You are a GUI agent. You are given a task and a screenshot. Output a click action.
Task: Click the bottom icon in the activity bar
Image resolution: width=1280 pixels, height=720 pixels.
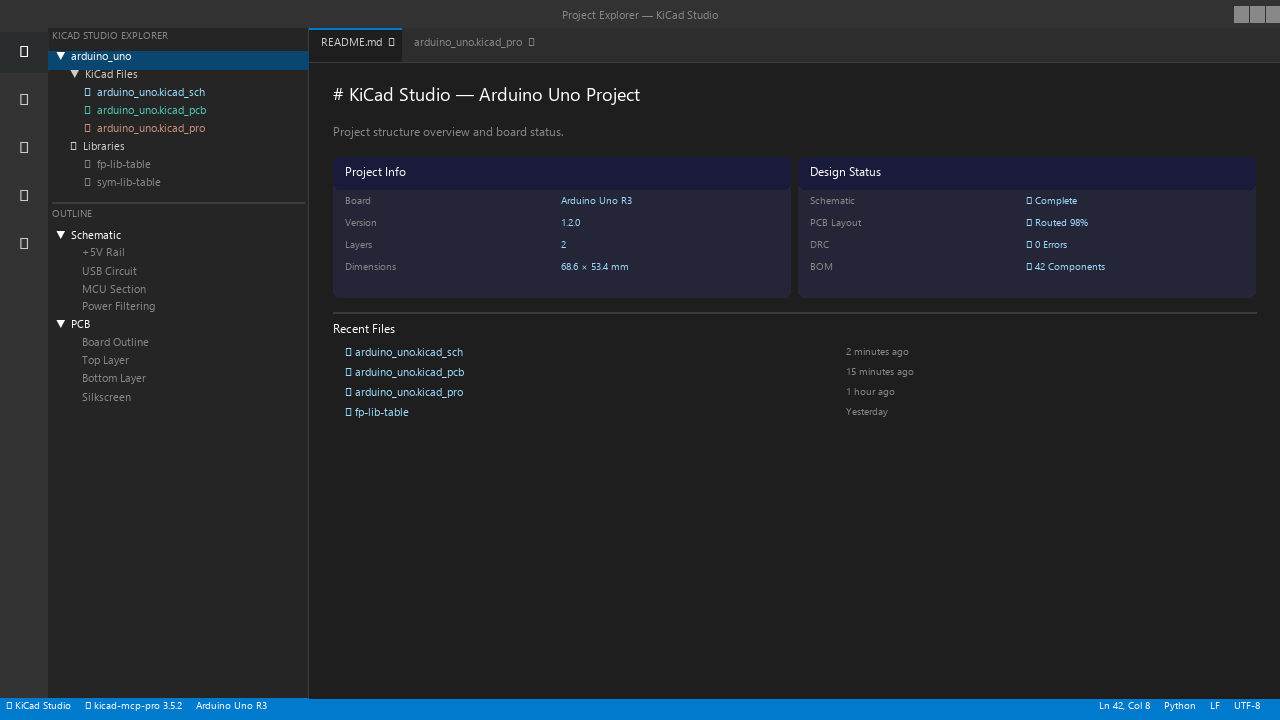click(24, 243)
